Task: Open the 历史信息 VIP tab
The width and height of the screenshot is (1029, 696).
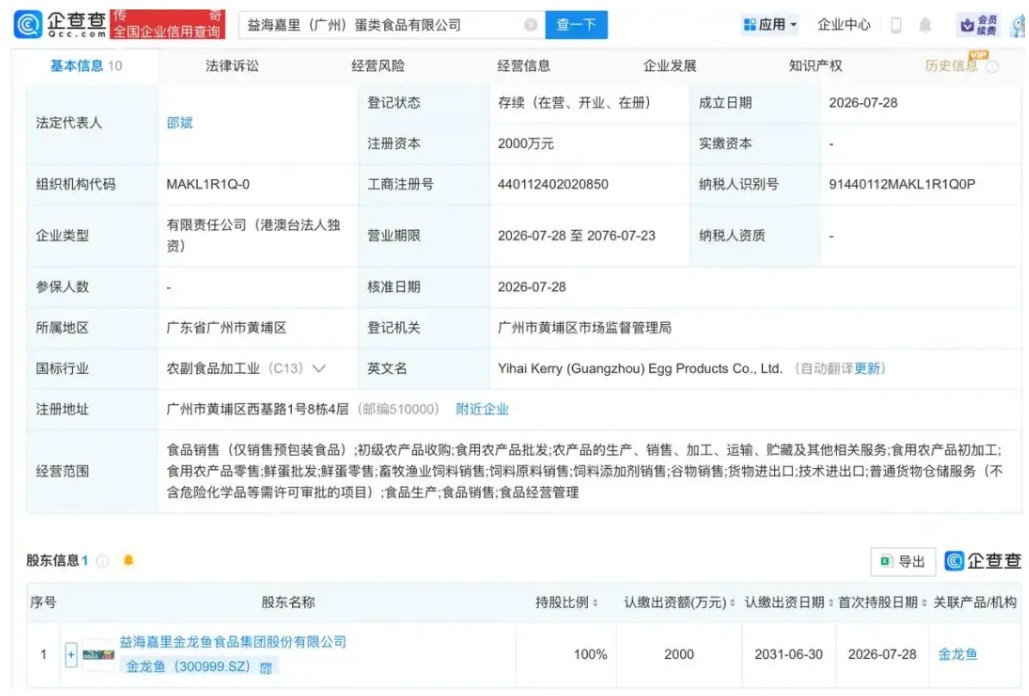Action: (951, 66)
